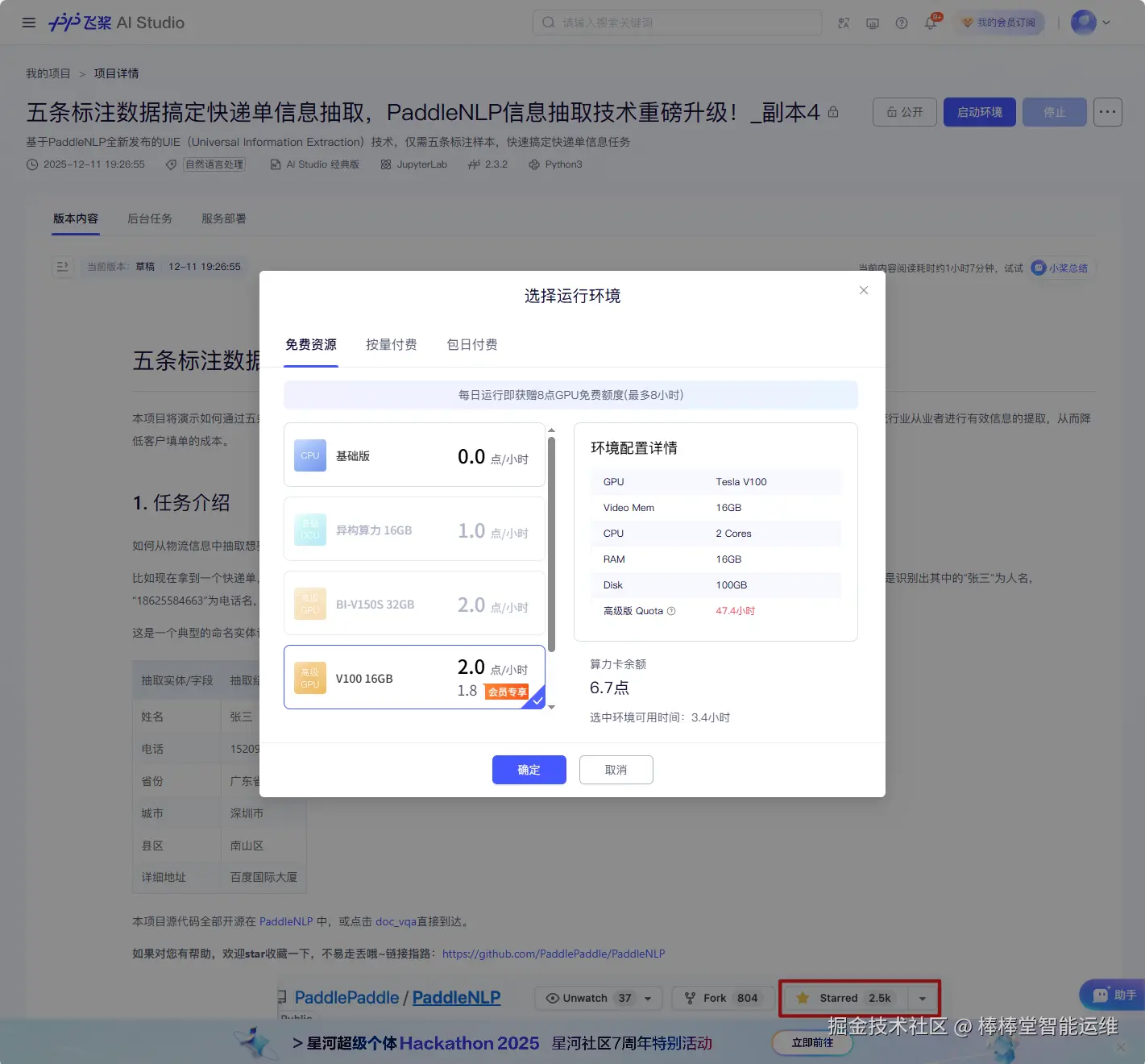Click the 高级版 Quota info icon

(x=671, y=611)
